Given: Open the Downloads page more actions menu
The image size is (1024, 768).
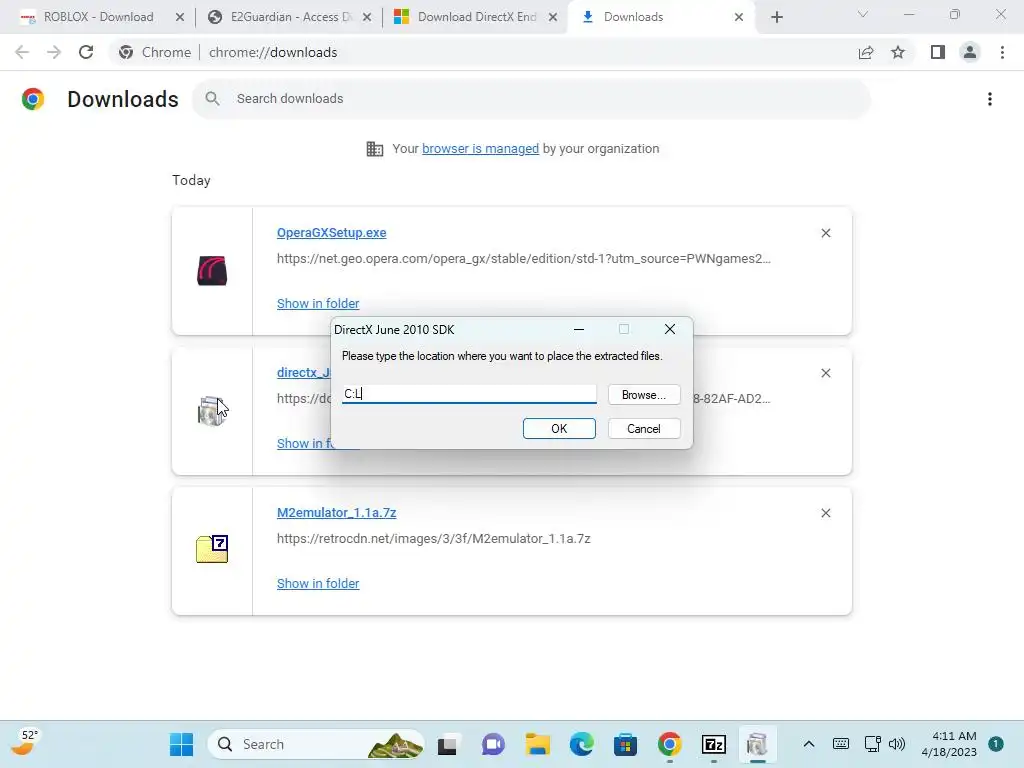Looking at the screenshot, I should 989,99.
